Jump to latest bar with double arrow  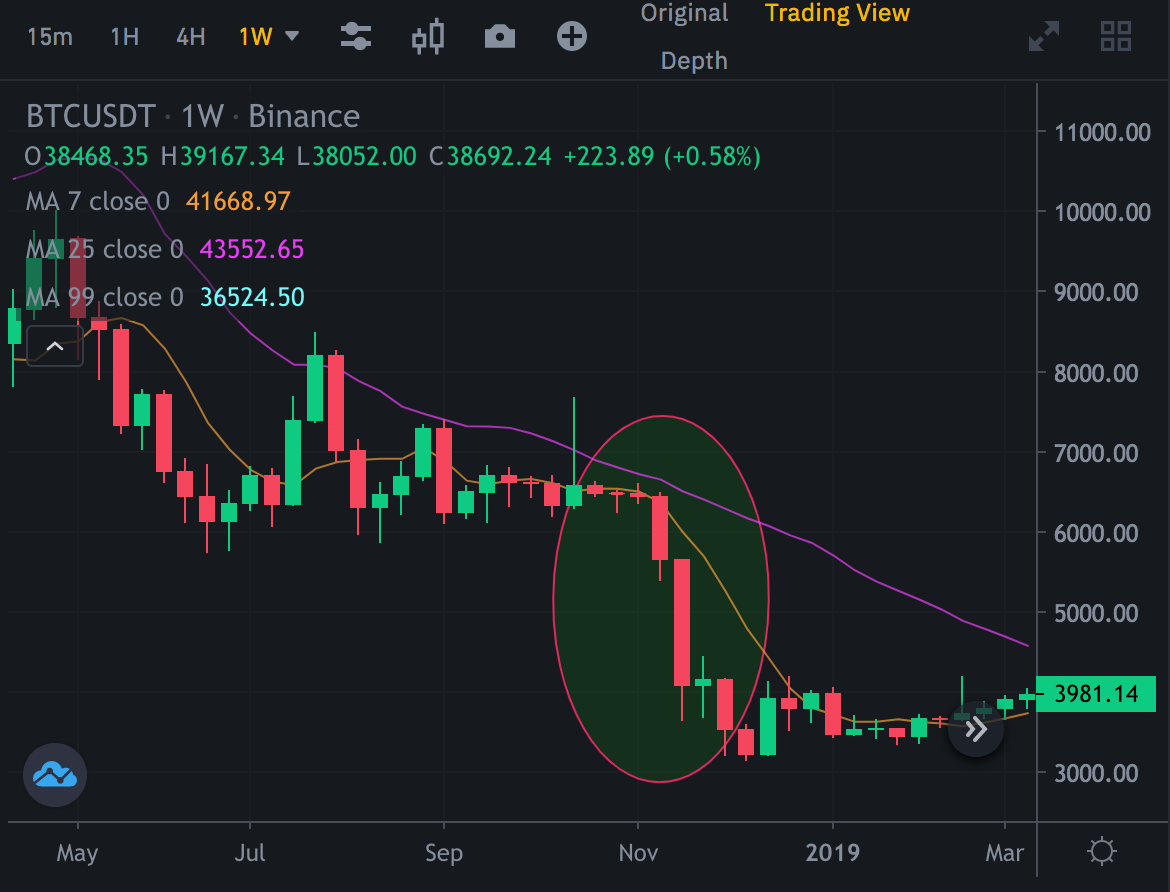975,729
